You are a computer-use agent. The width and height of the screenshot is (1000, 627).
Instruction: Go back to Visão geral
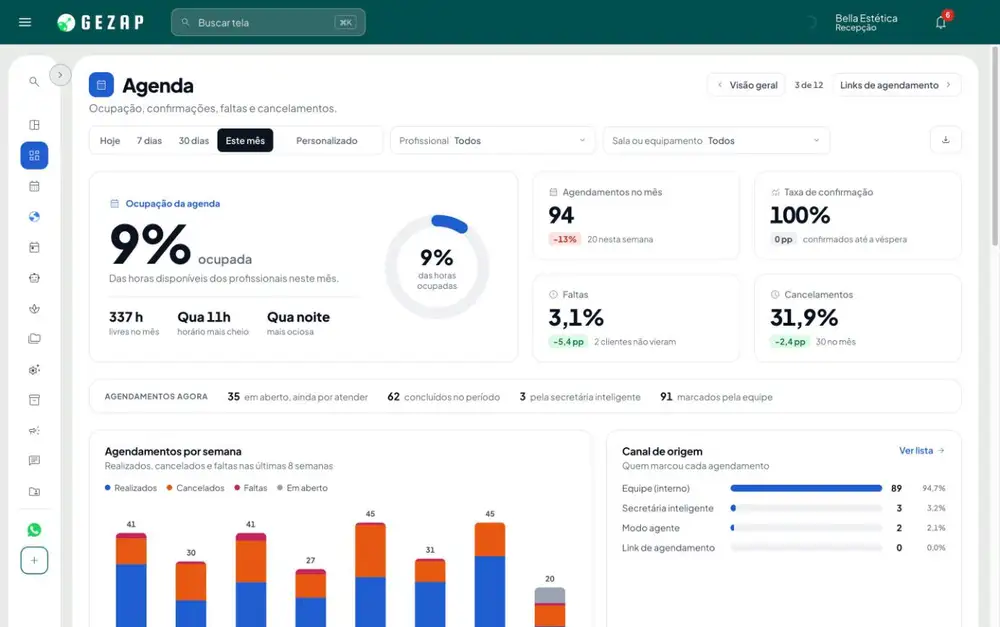[747, 85]
